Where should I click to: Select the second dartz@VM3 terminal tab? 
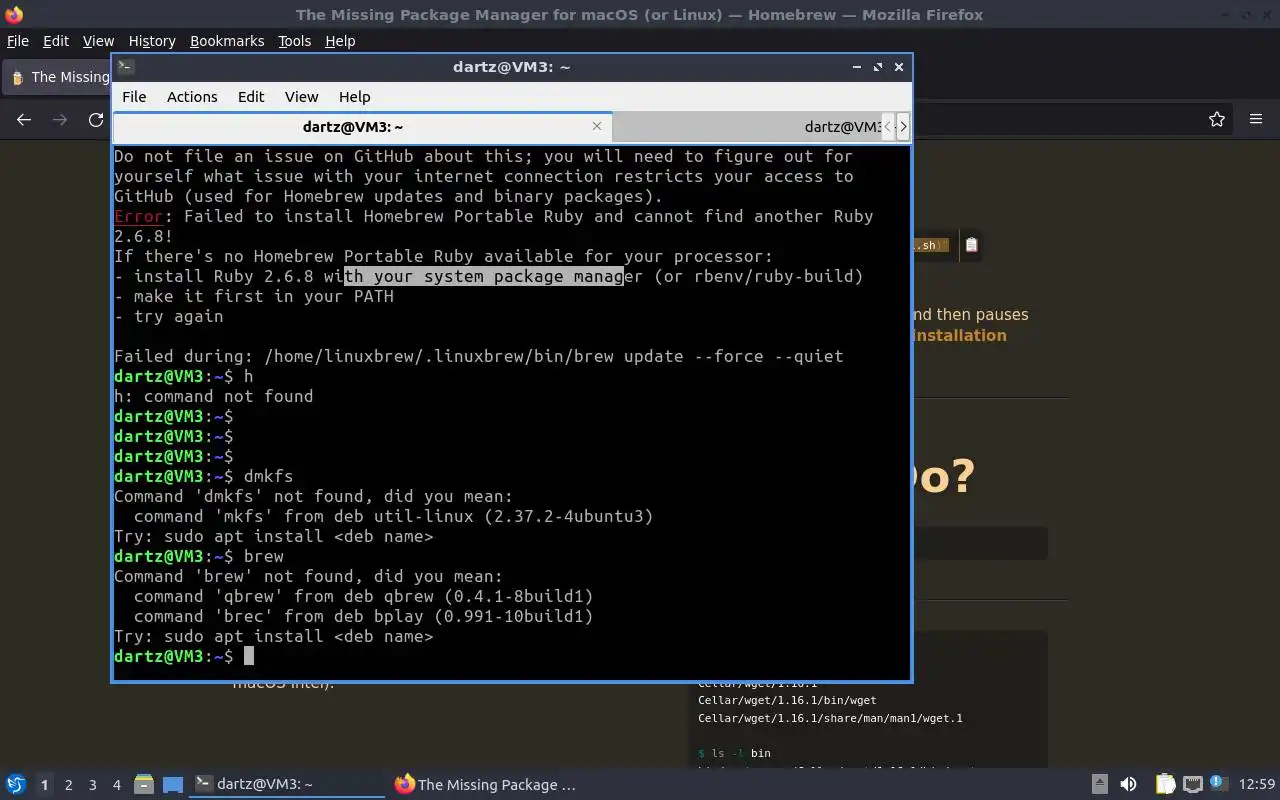click(x=745, y=127)
